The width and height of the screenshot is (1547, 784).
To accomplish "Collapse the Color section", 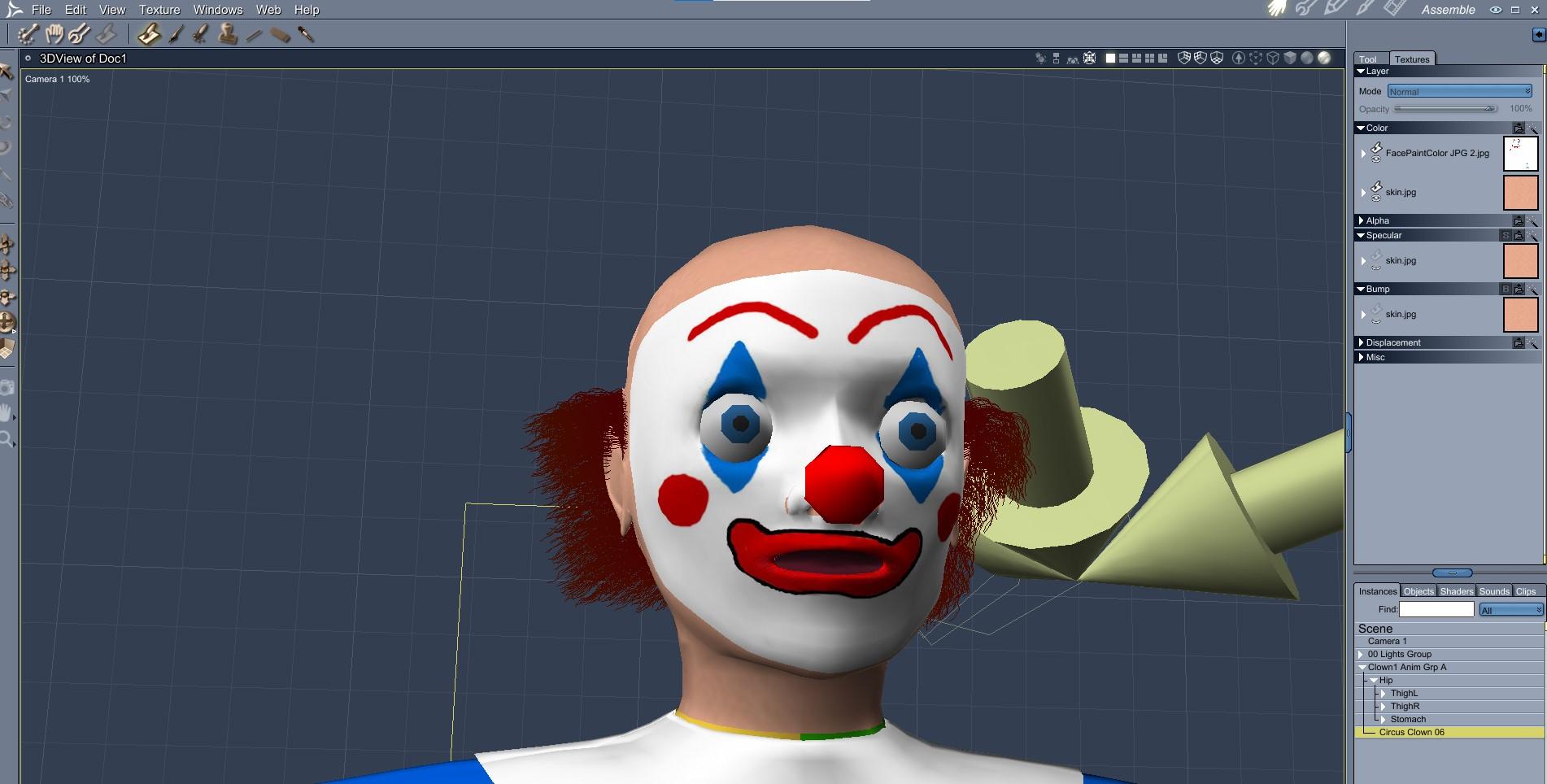I will (1361, 128).
